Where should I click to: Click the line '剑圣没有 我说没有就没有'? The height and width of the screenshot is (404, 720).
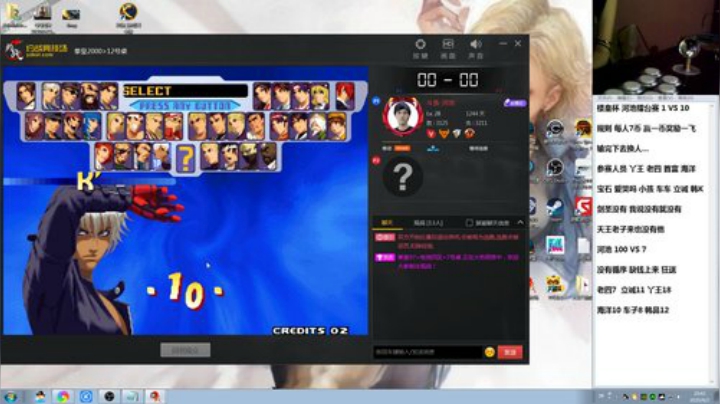pos(639,209)
